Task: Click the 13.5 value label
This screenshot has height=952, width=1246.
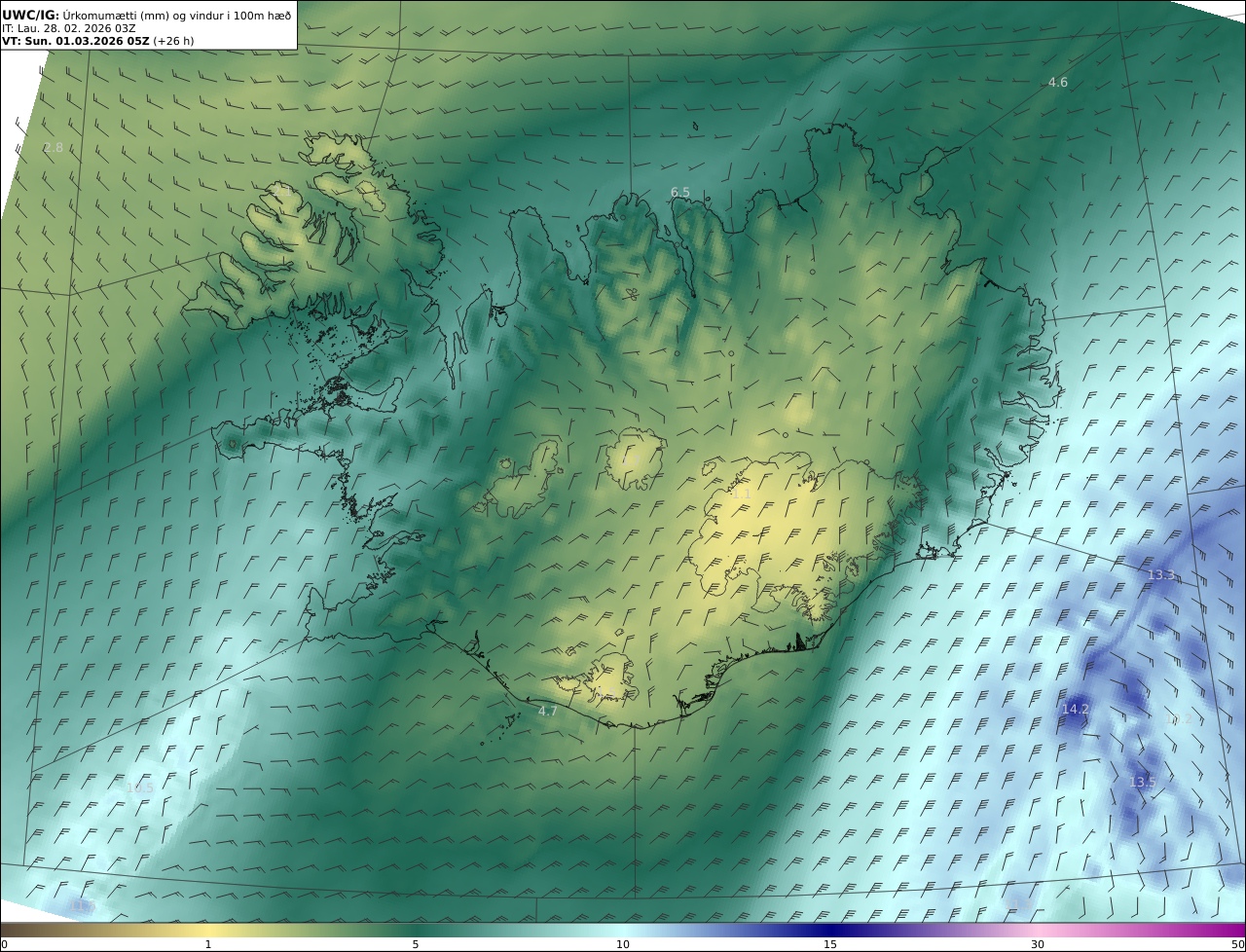Action: (1142, 783)
